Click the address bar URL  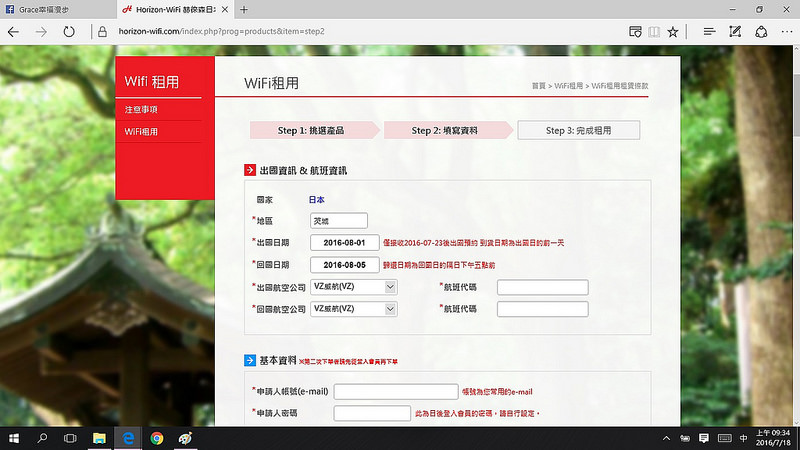(x=221, y=32)
